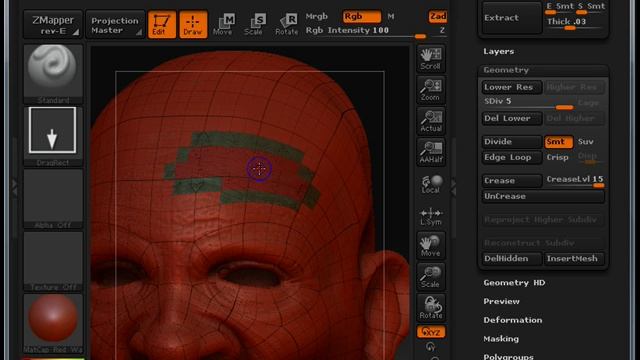Open the DragRect stroke picker
This screenshot has width=640, height=360.
pos(53,136)
